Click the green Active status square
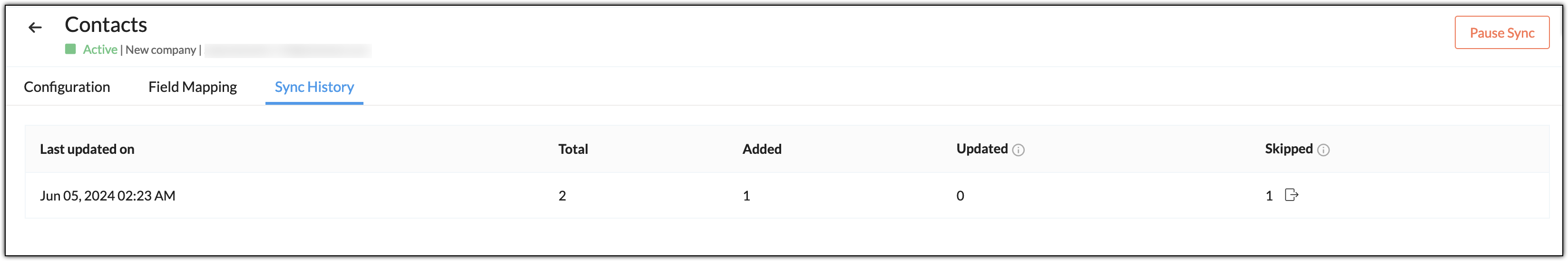 (x=70, y=49)
